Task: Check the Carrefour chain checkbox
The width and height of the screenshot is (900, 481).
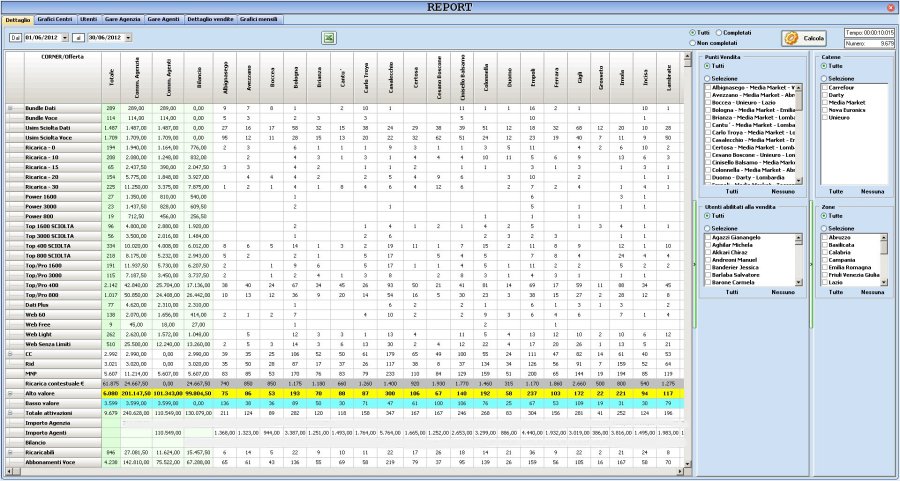Action: [824, 87]
